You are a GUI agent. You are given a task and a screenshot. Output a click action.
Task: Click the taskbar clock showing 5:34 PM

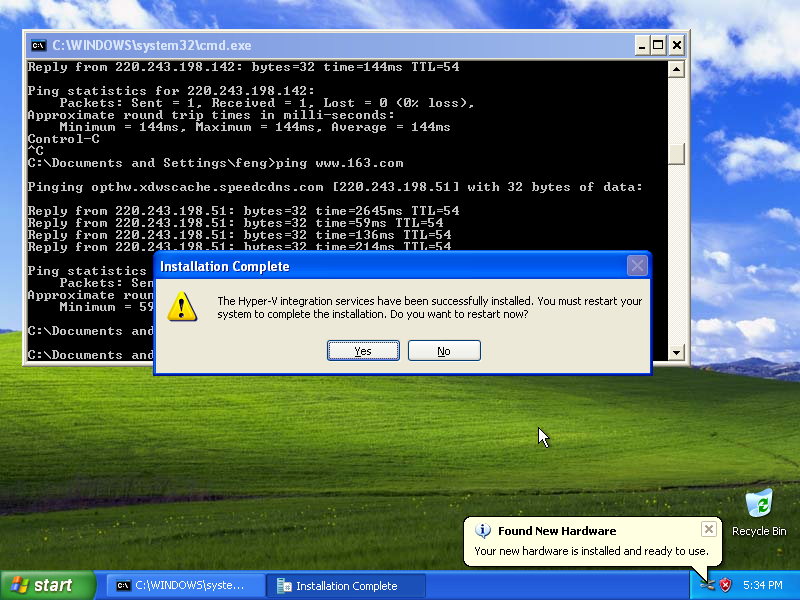click(762, 585)
